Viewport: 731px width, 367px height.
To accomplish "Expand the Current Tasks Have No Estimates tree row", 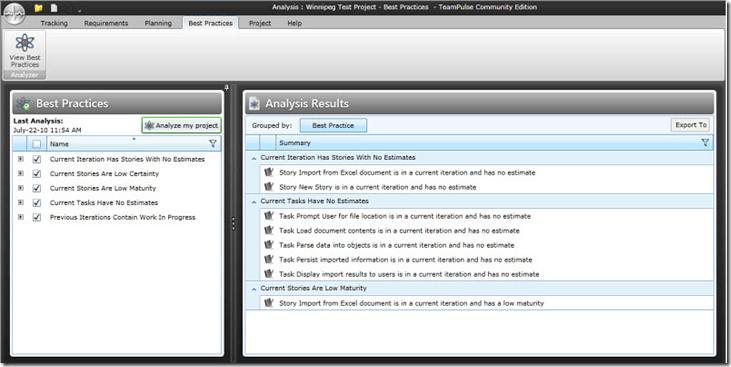I will pyautogui.click(x=21, y=202).
